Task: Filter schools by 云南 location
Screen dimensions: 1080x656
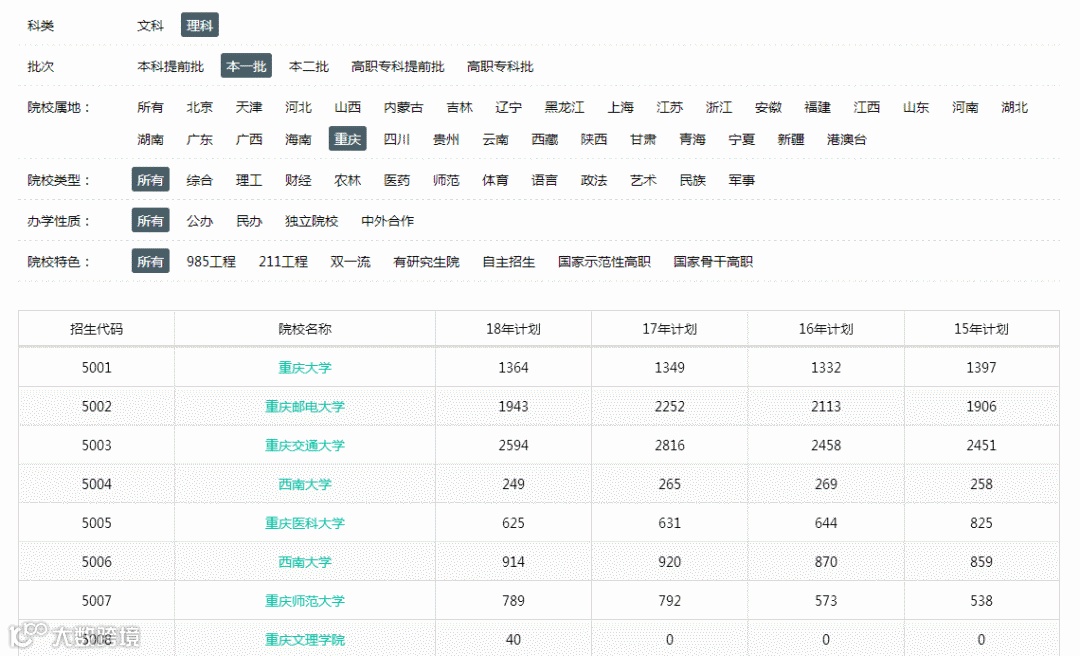Action: (495, 139)
